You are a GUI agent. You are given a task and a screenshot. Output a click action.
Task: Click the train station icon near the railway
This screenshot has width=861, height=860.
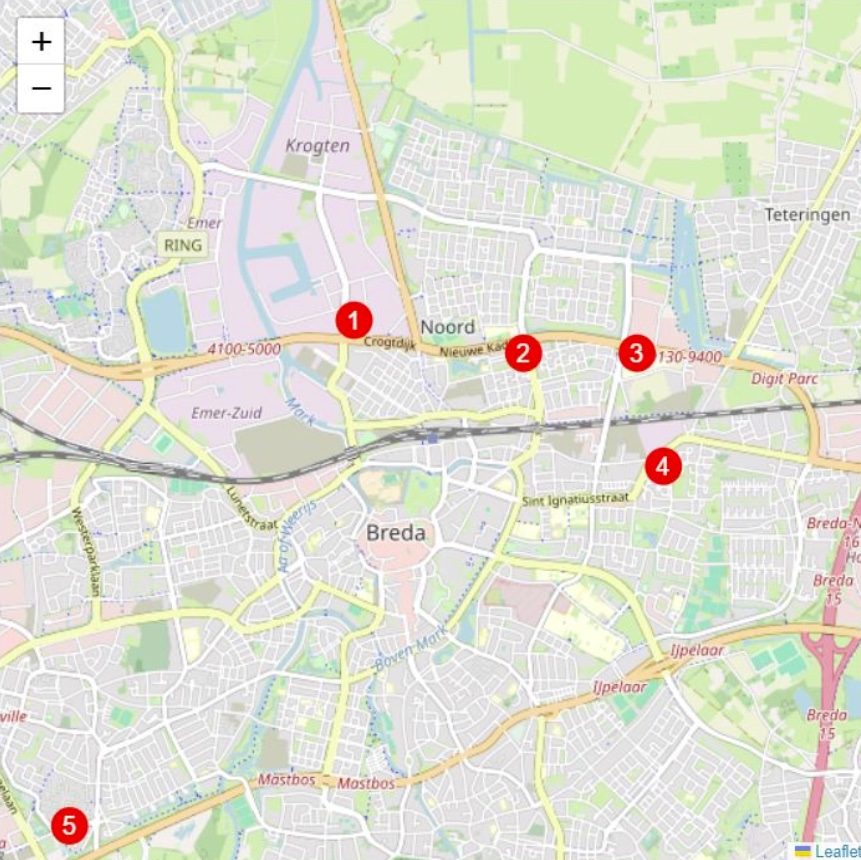click(433, 438)
